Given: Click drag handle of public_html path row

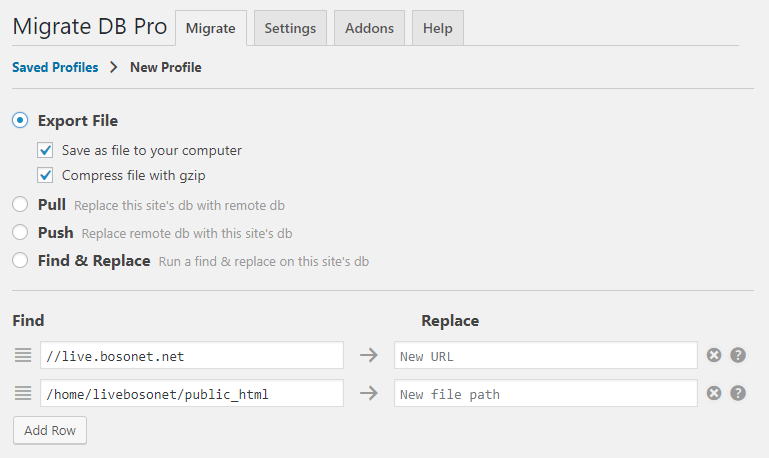Looking at the screenshot, I should tap(23, 393).
